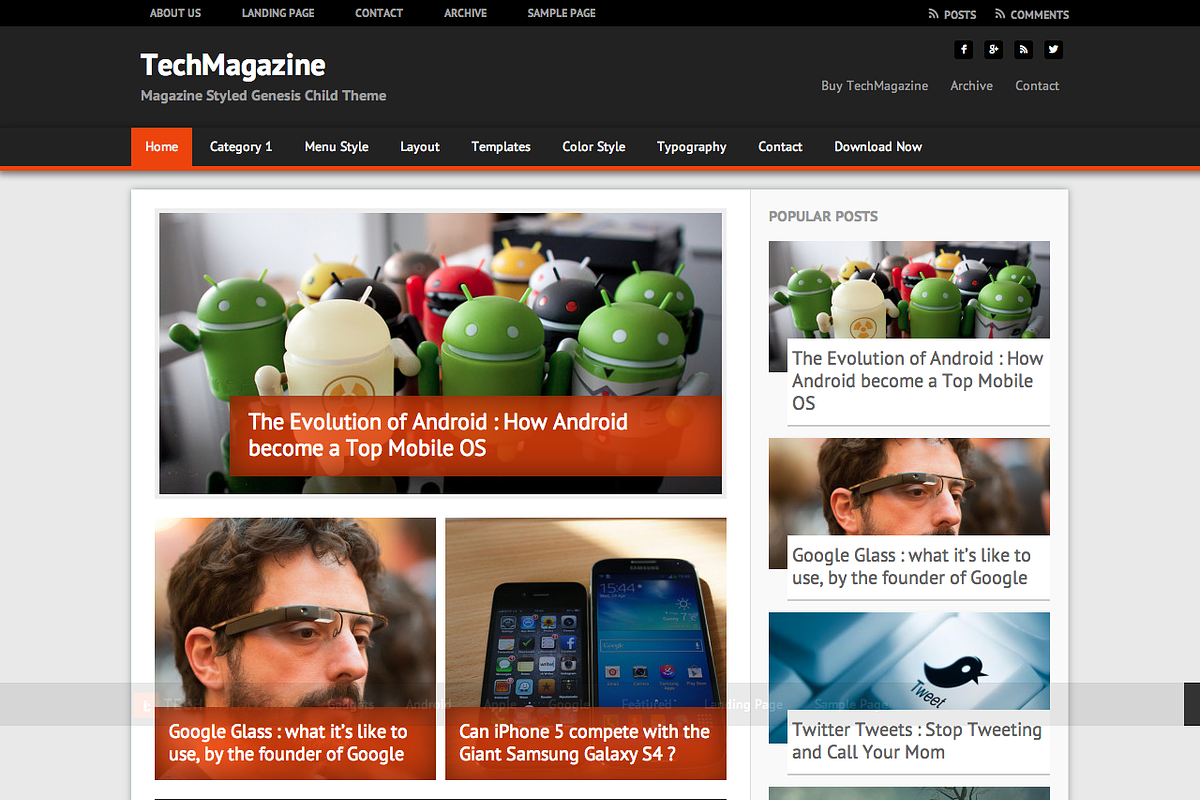Click the POPULAR POSTS heading
This screenshot has height=800, width=1200.
pyautogui.click(x=823, y=216)
